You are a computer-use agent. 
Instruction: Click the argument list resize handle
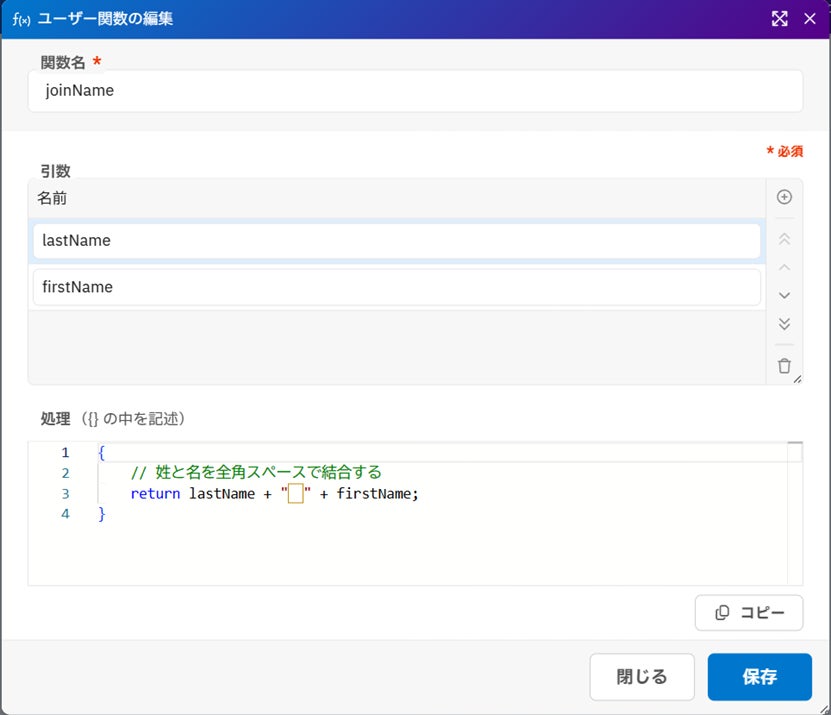(797, 379)
